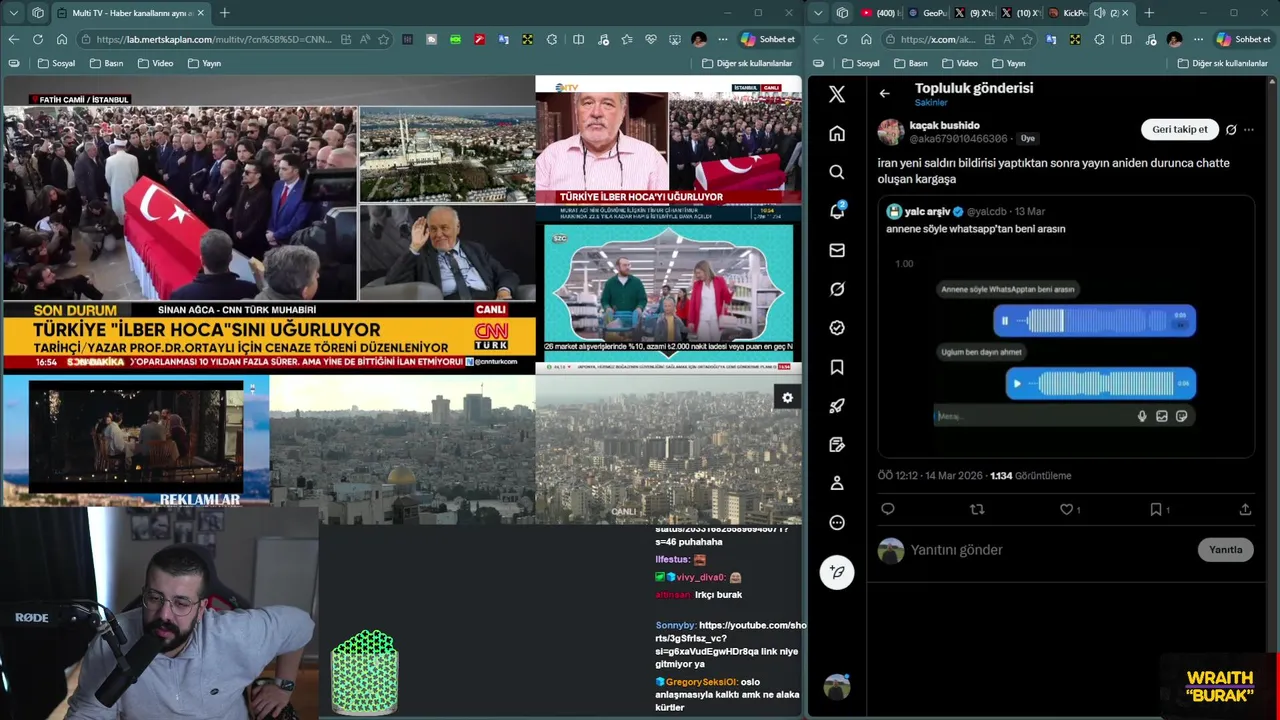Open browser menu dots in X window
Screen dimensions: 1280x720
[1197, 39]
